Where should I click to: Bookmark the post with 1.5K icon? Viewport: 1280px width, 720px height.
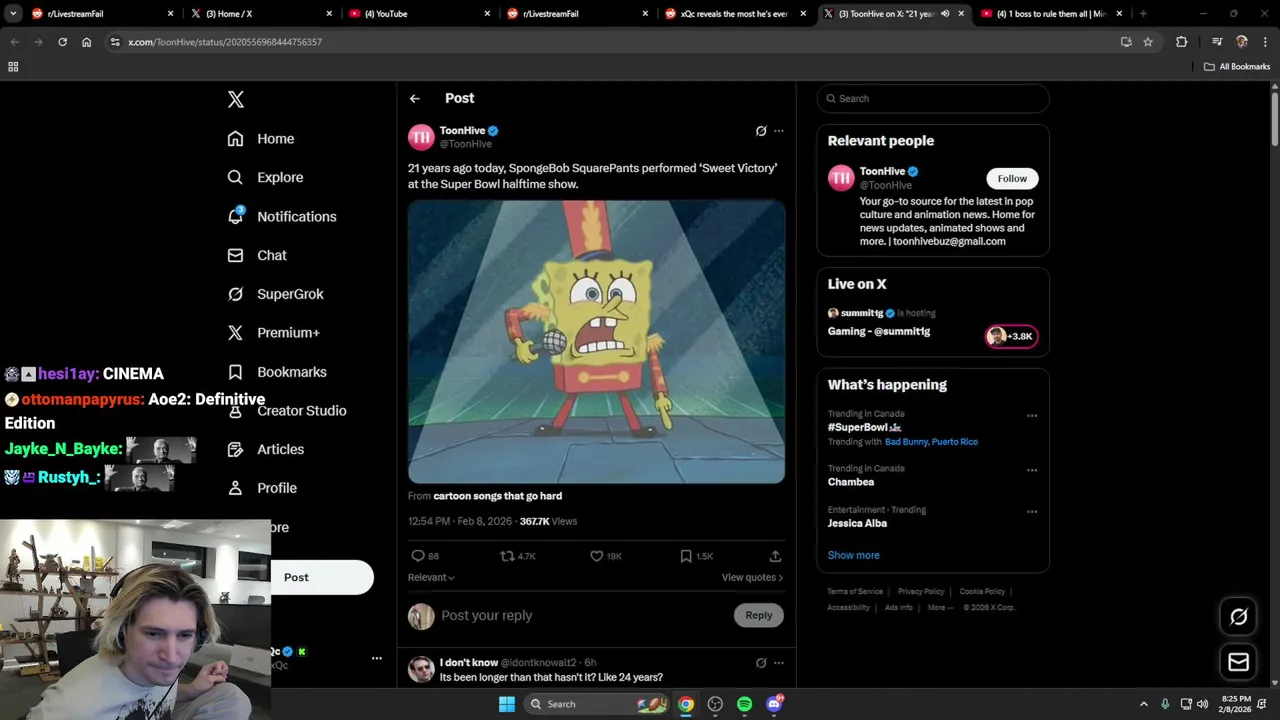(x=686, y=556)
